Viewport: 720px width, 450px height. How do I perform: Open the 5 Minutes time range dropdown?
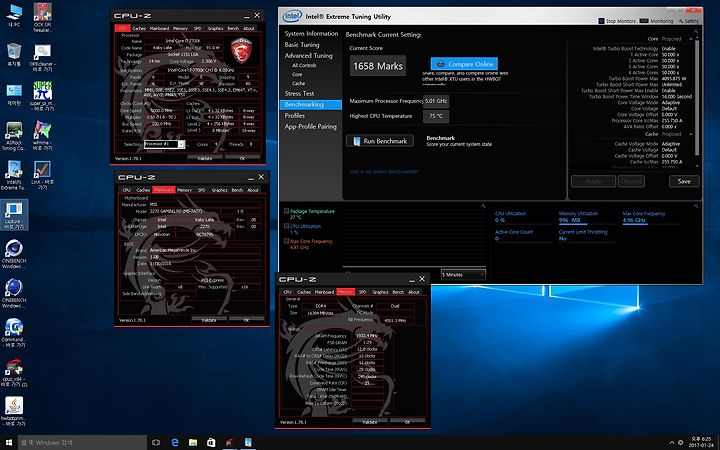pos(463,274)
